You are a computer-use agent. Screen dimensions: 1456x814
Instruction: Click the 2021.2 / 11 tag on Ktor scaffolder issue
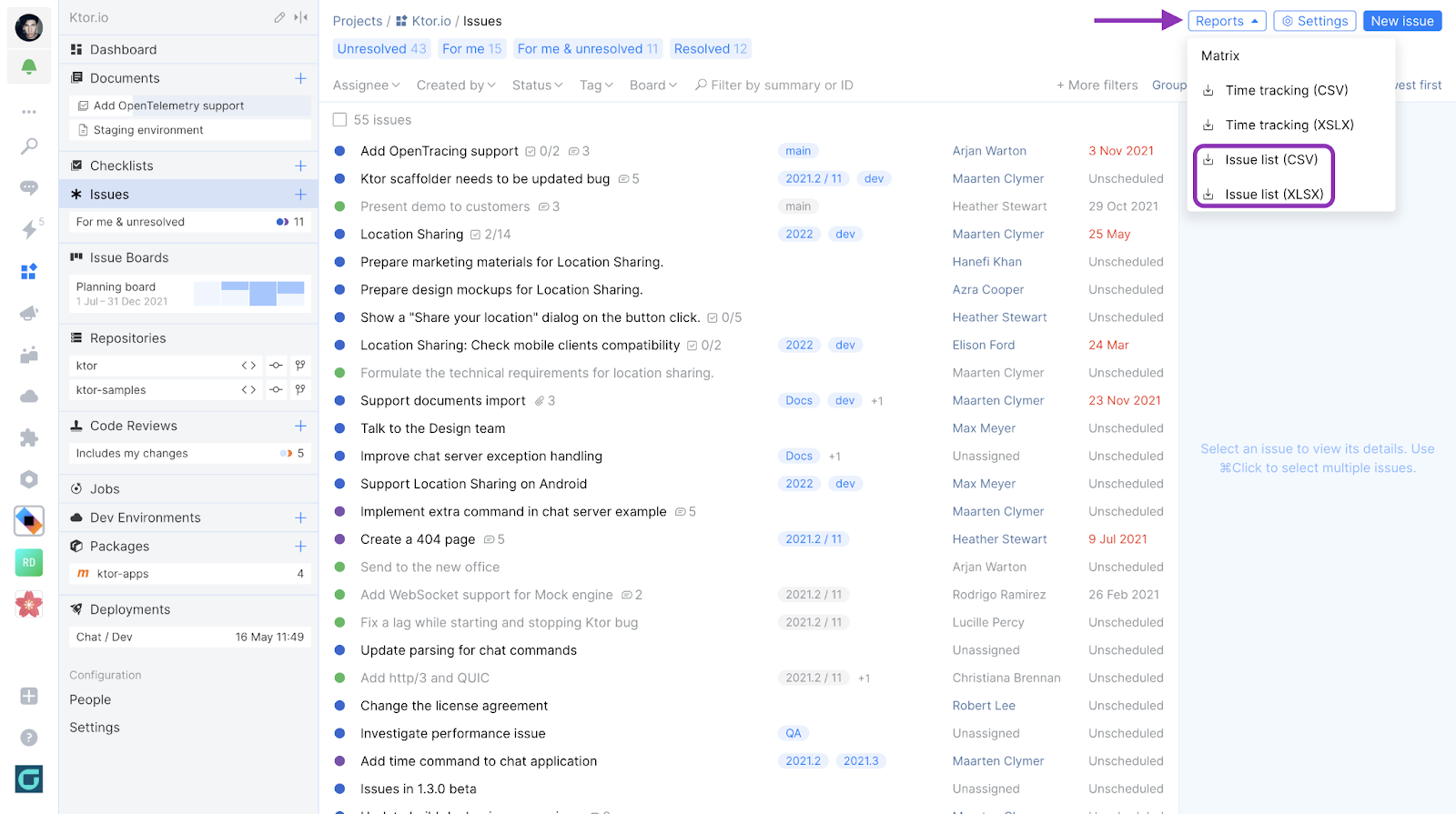[x=814, y=179]
